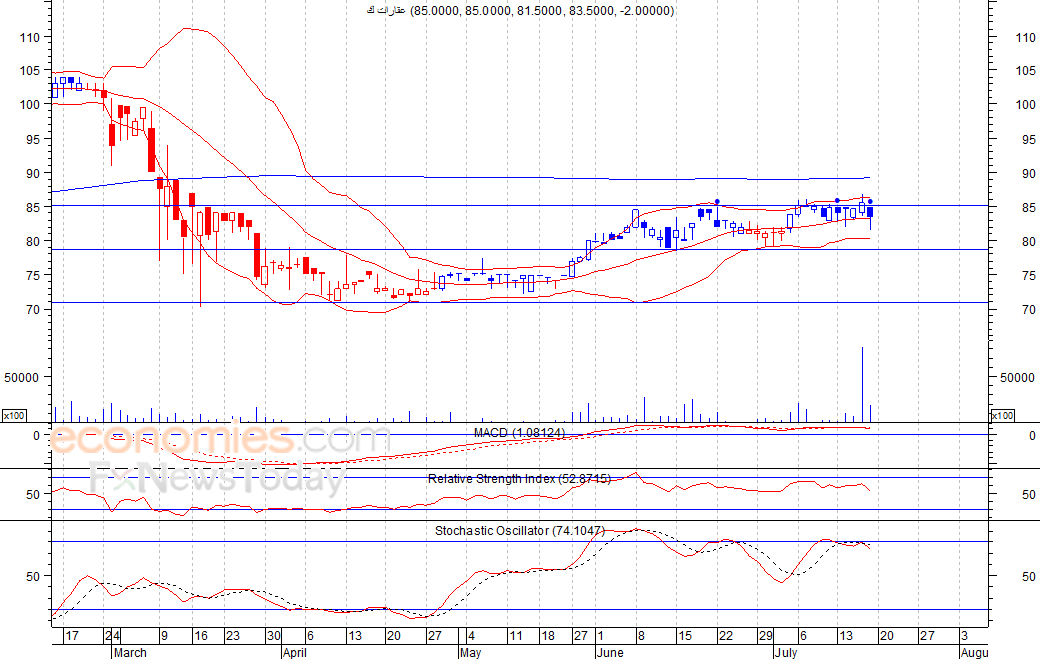Click the 75 price label on right axis
Screen dimensions: 1040x659
tap(1029, 276)
